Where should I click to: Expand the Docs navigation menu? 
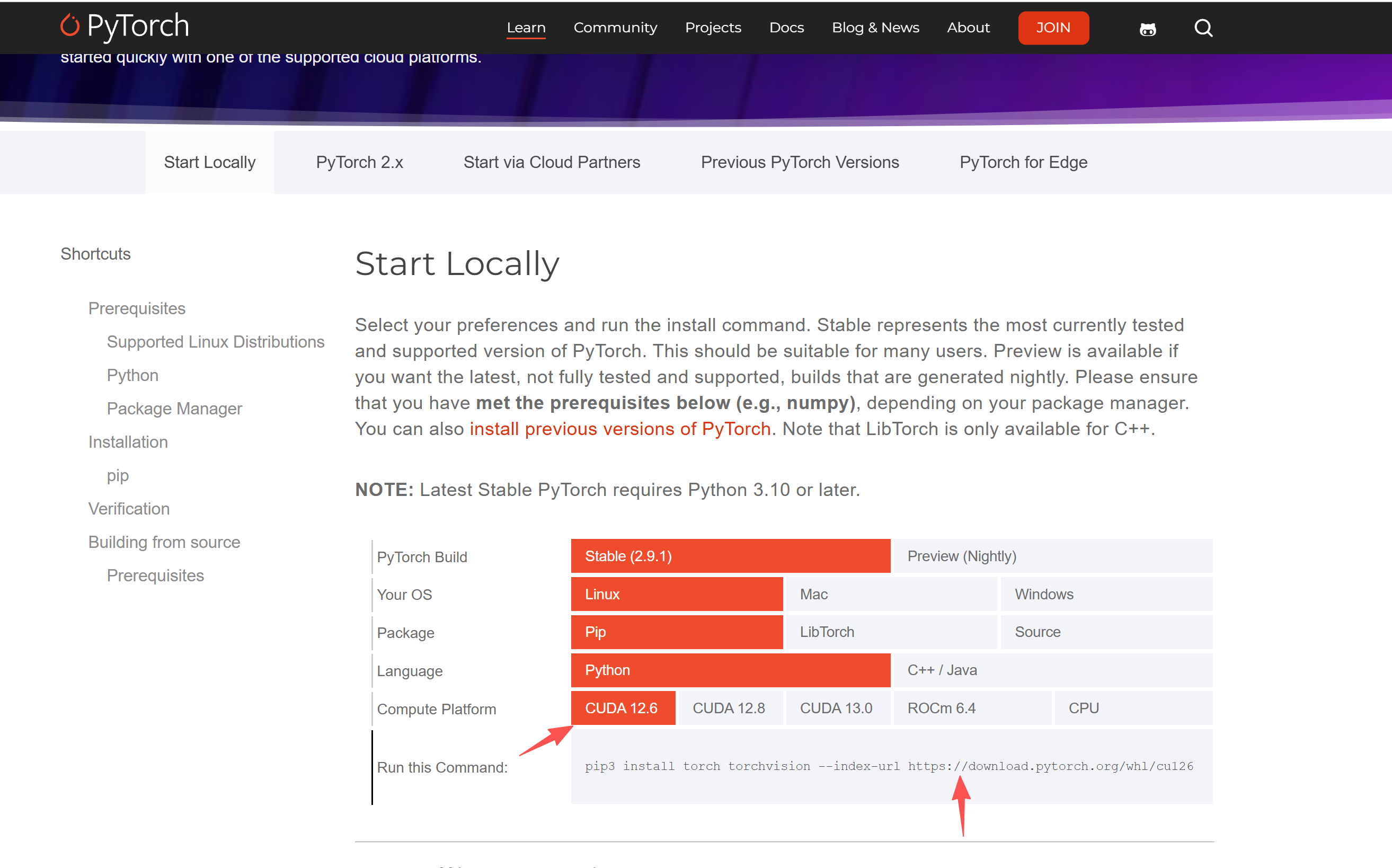(x=786, y=28)
